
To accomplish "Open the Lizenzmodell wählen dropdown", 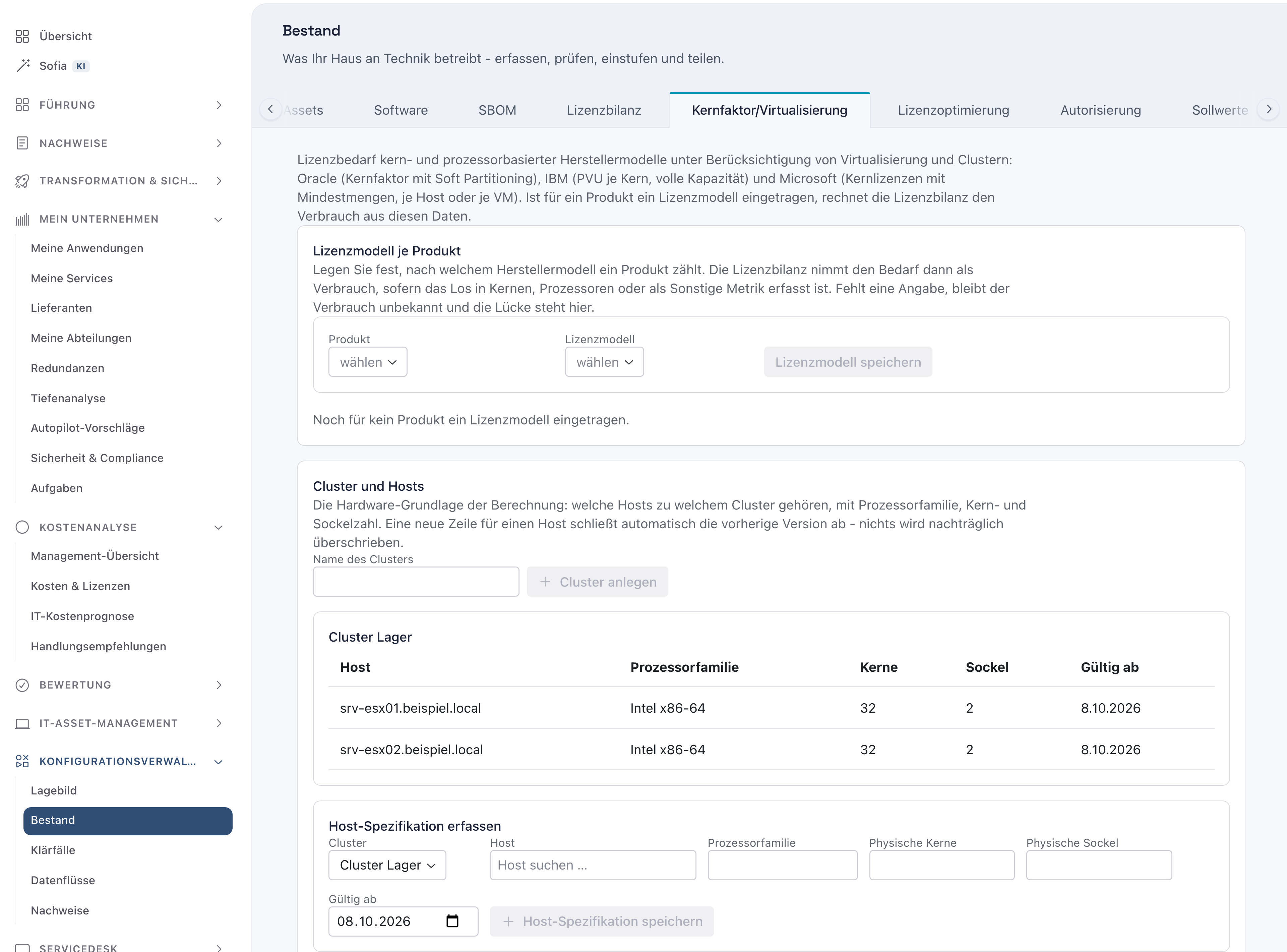I will [x=604, y=362].
